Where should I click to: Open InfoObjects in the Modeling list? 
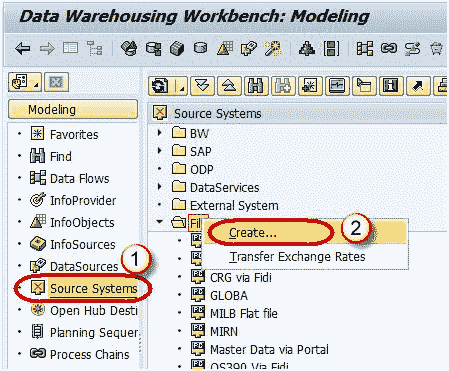click(x=82, y=223)
